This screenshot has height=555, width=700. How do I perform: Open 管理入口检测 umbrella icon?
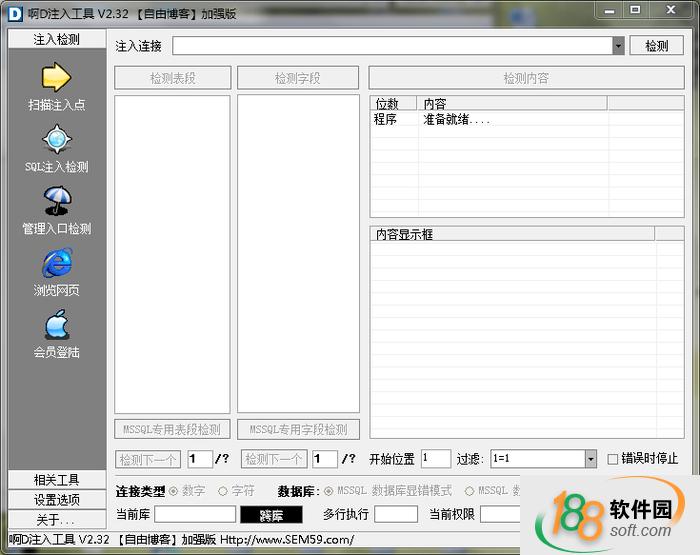pyautogui.click(x=56, y=201)
